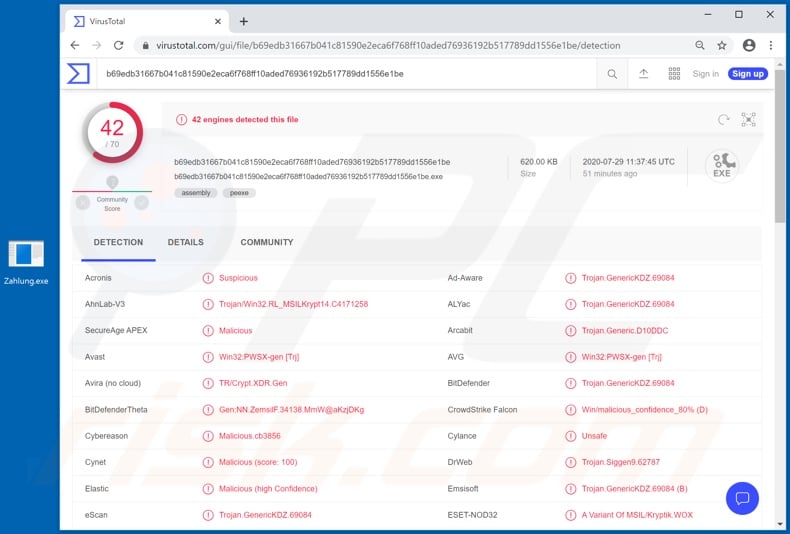Image resolution: width=790 pixels, height=534 pixels.
Task: Click the 51 minutes ago text
Action: (610, 174)
